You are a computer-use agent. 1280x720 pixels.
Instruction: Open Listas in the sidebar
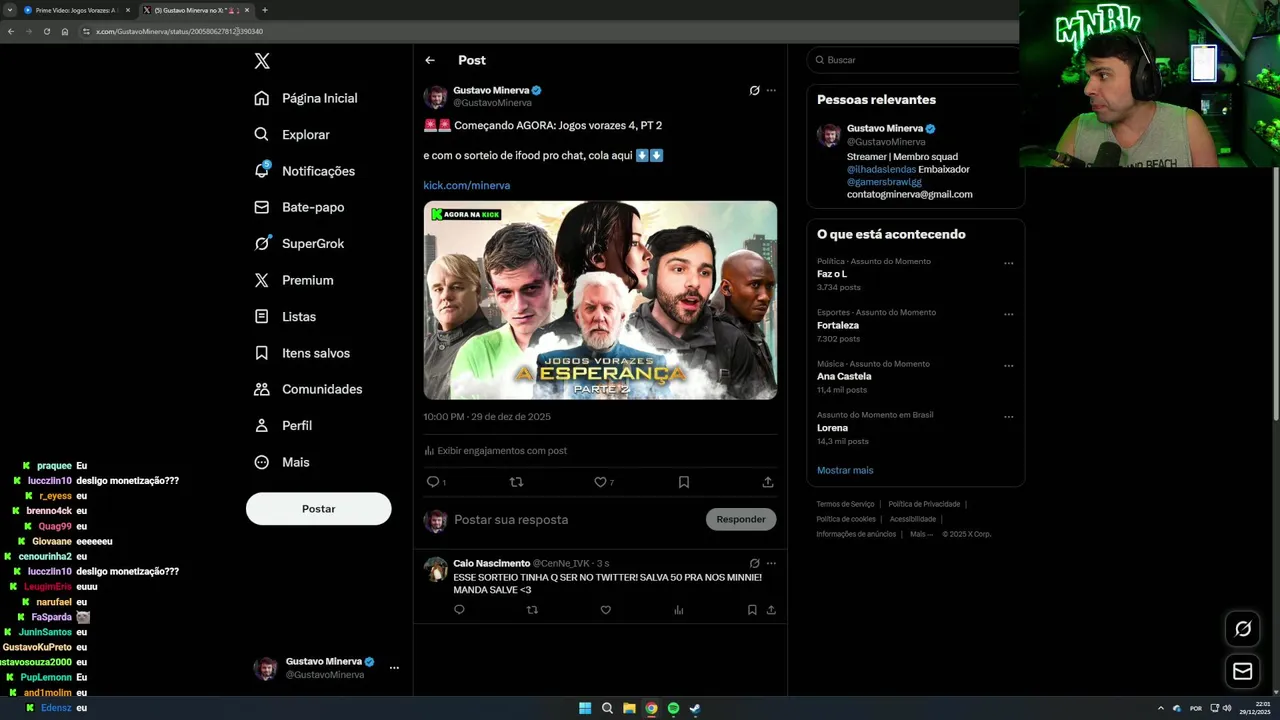tap(285, 316)
